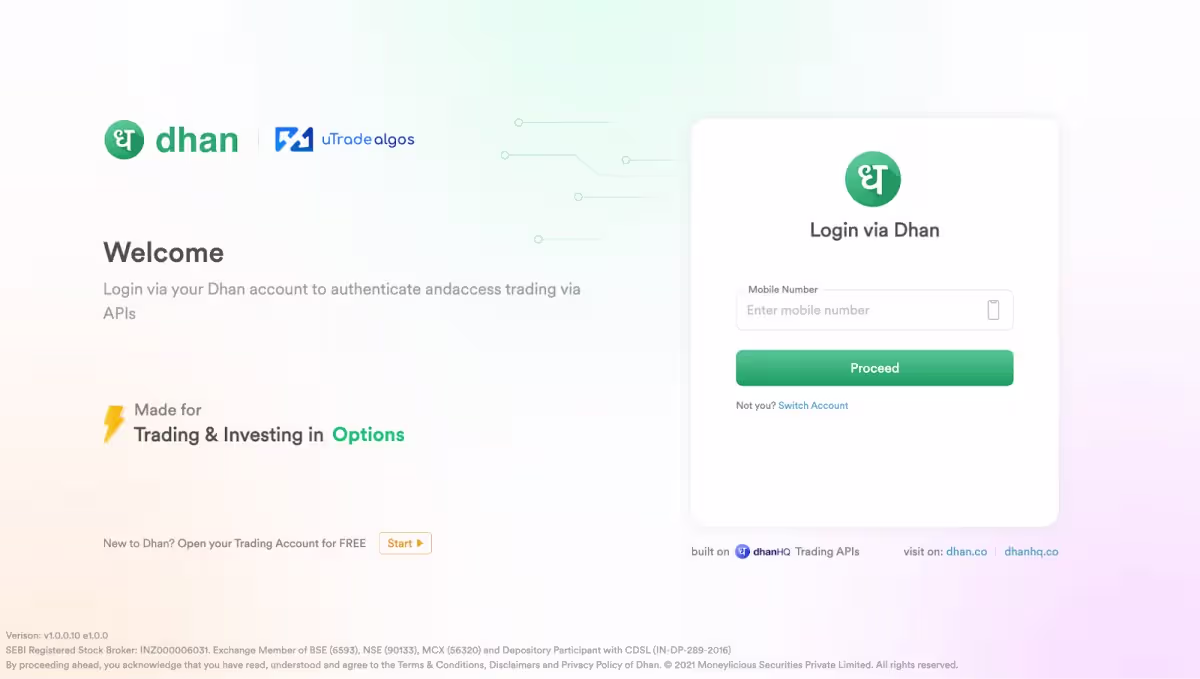Click the 'dhan' wordmark text in the header
Screen dimensions: 1200x679
[197, 139]
